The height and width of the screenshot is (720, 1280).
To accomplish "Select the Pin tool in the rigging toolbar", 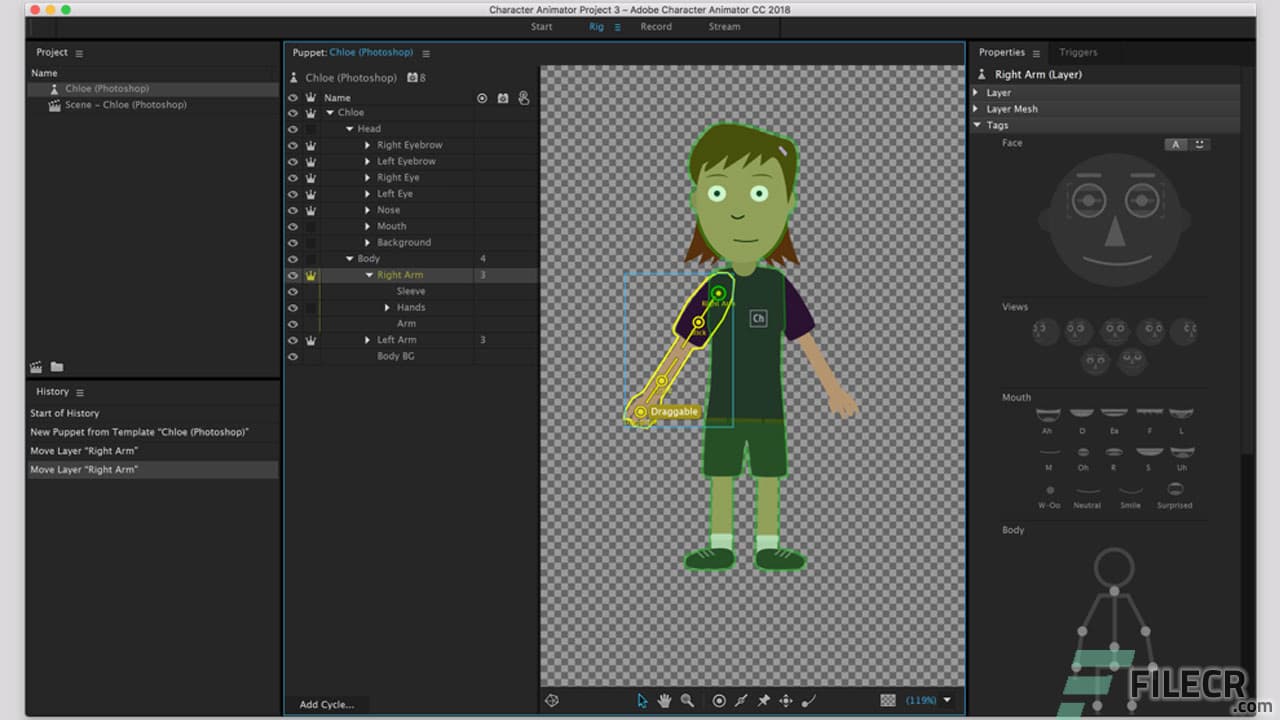I will (x=764, y=701).
